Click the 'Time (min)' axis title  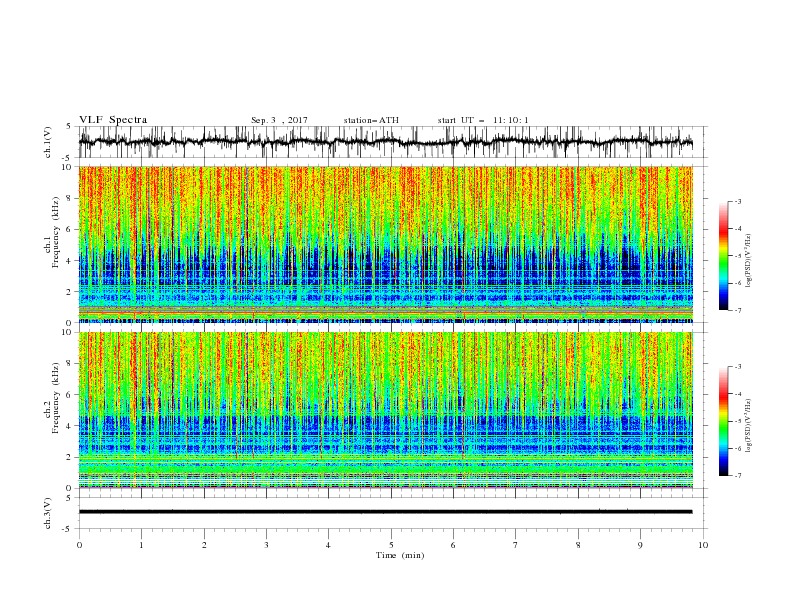(x=400, y=555)
